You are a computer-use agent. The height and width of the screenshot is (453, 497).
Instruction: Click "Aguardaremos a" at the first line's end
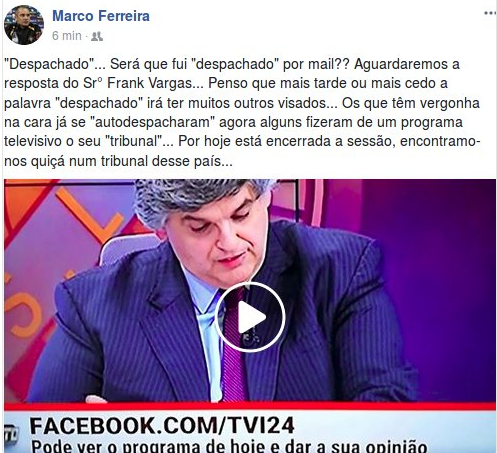(x=407, y=64)
